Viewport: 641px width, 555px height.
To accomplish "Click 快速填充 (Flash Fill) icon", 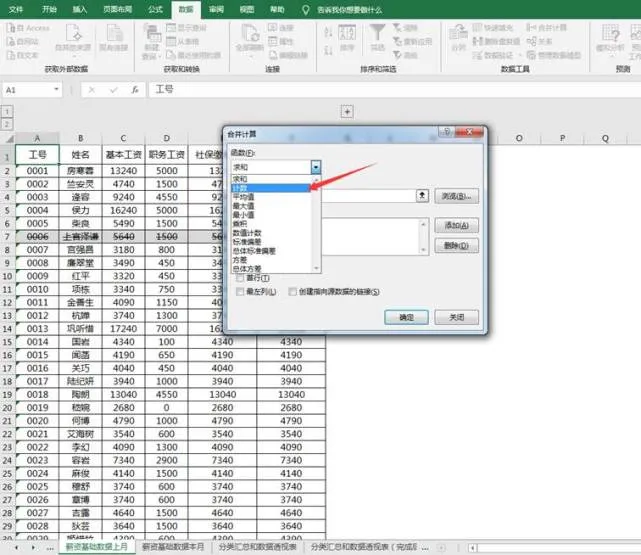I will (x=477, y=28).
